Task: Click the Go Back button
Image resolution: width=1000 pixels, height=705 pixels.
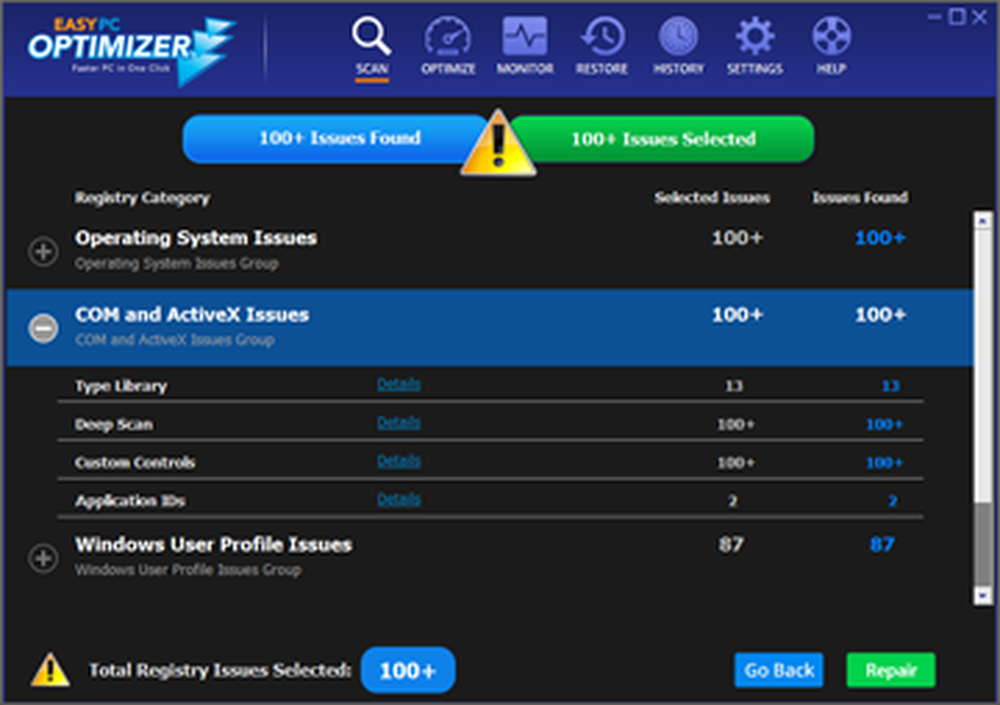Action: [779, 670]
